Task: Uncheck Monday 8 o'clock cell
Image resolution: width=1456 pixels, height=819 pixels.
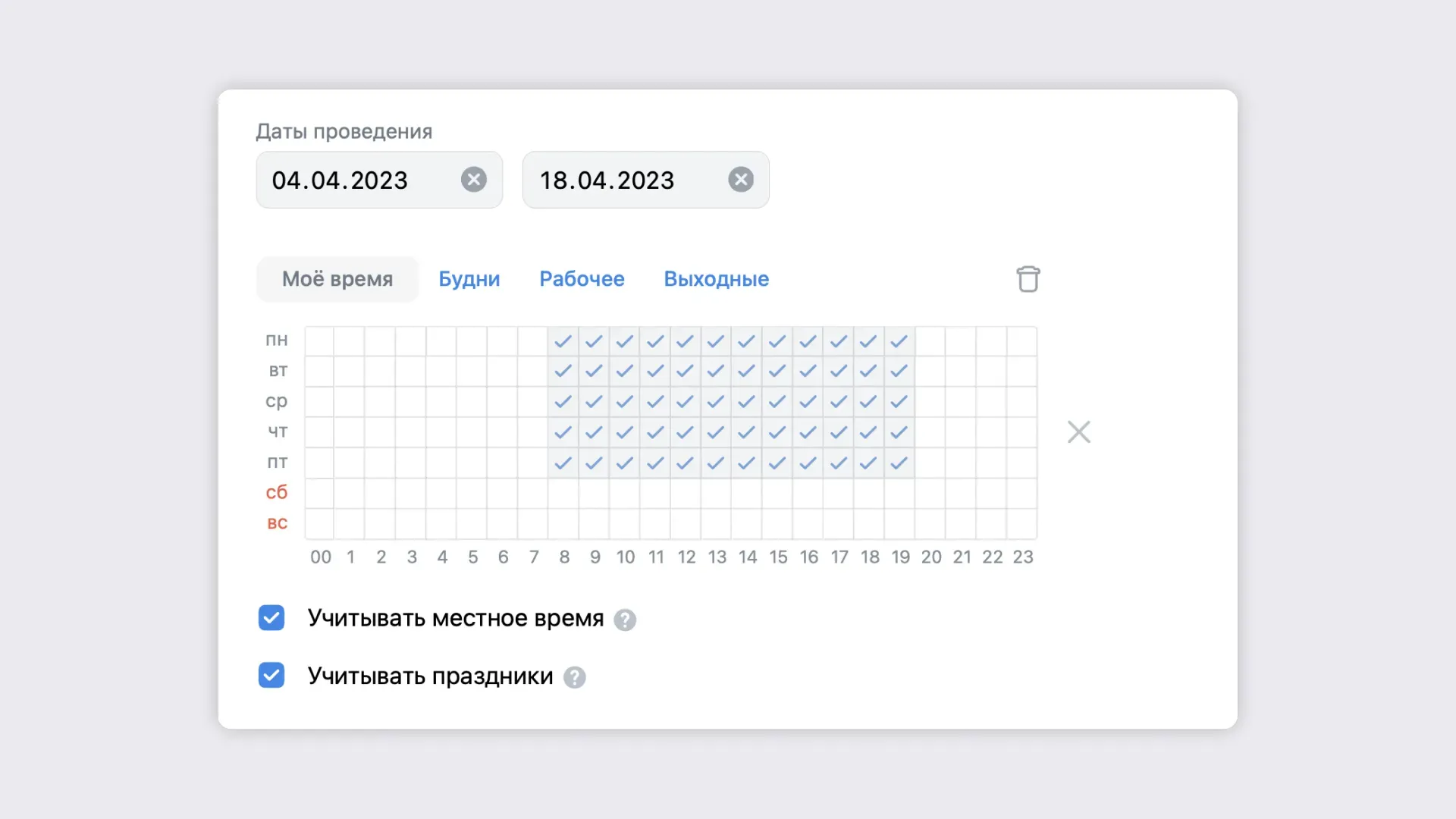Action: [563, 341]
